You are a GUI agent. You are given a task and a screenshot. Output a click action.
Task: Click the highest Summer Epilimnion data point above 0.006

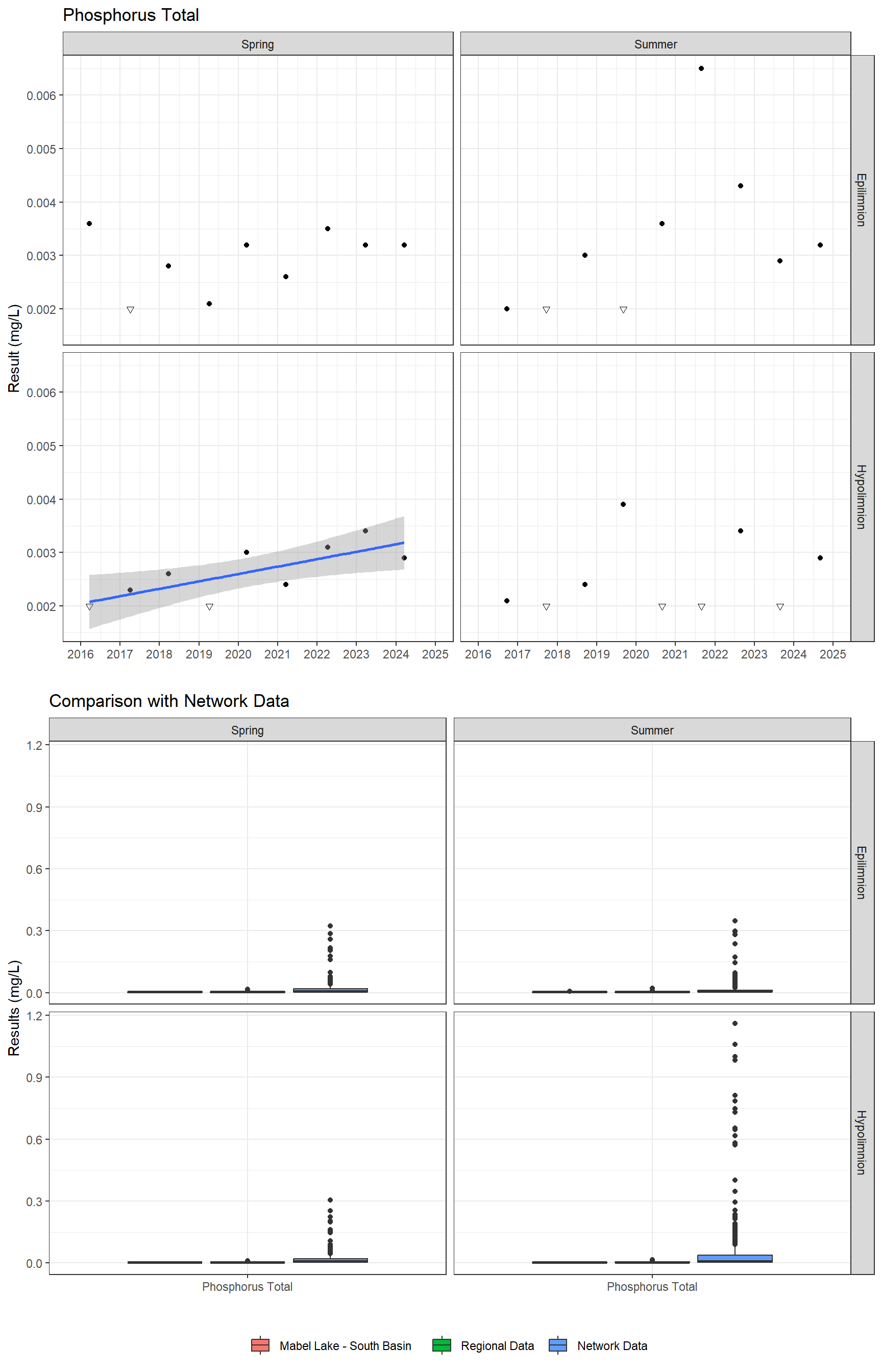click(x=701, y=69)
